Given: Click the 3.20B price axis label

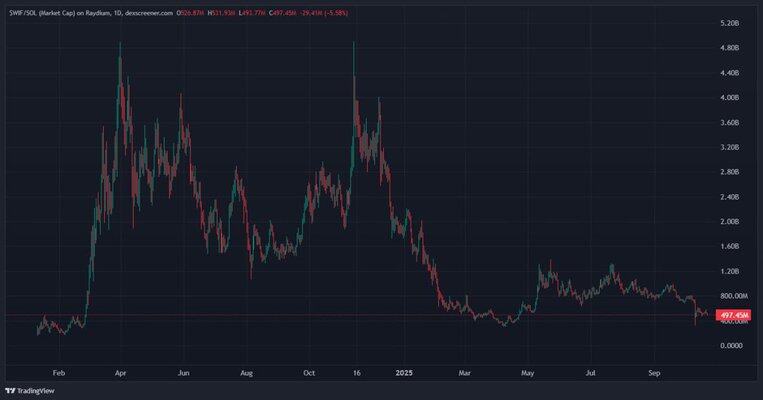Looking at the screenshot, I should [x=730, y=147].
